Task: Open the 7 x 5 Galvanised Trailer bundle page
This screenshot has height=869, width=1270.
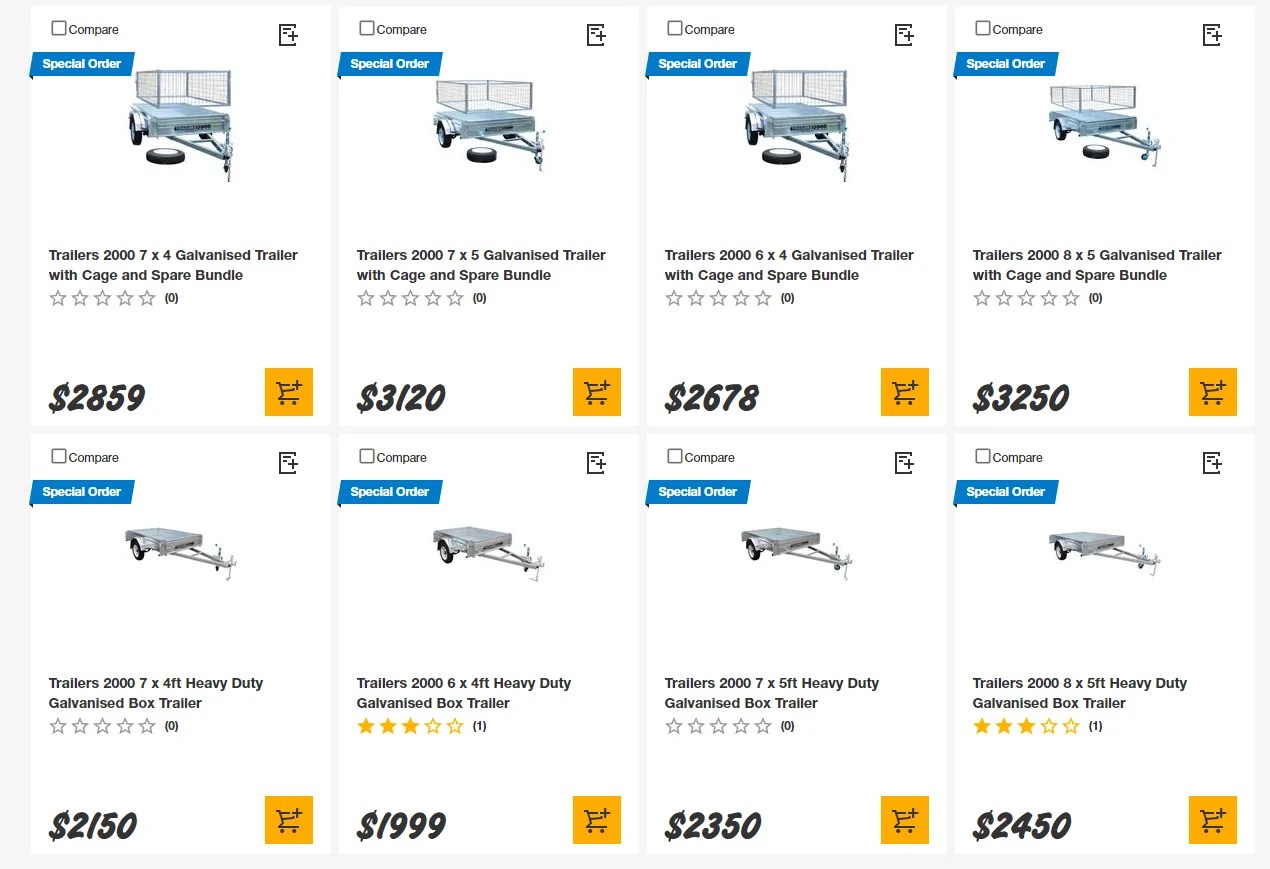Action: (480, 265)
